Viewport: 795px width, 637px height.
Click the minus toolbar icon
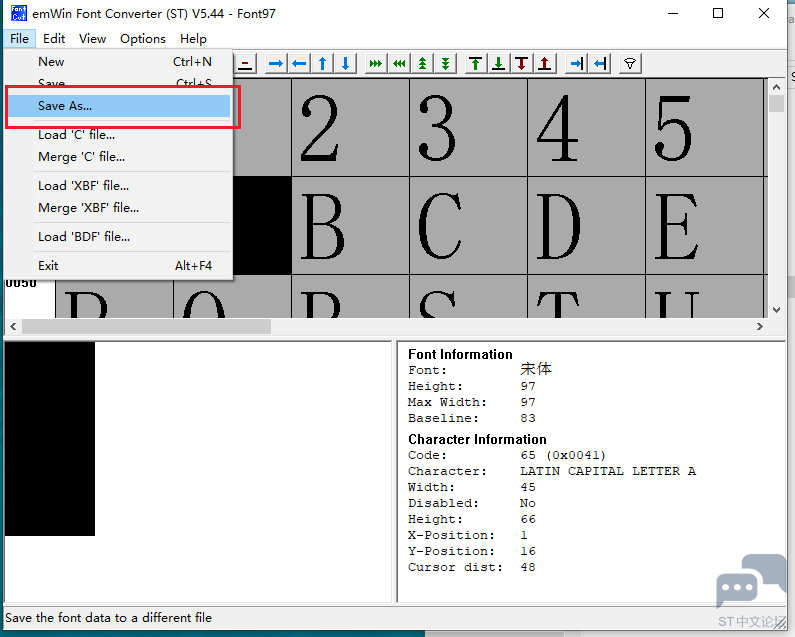pyautogui.click(x=245, y=63)
